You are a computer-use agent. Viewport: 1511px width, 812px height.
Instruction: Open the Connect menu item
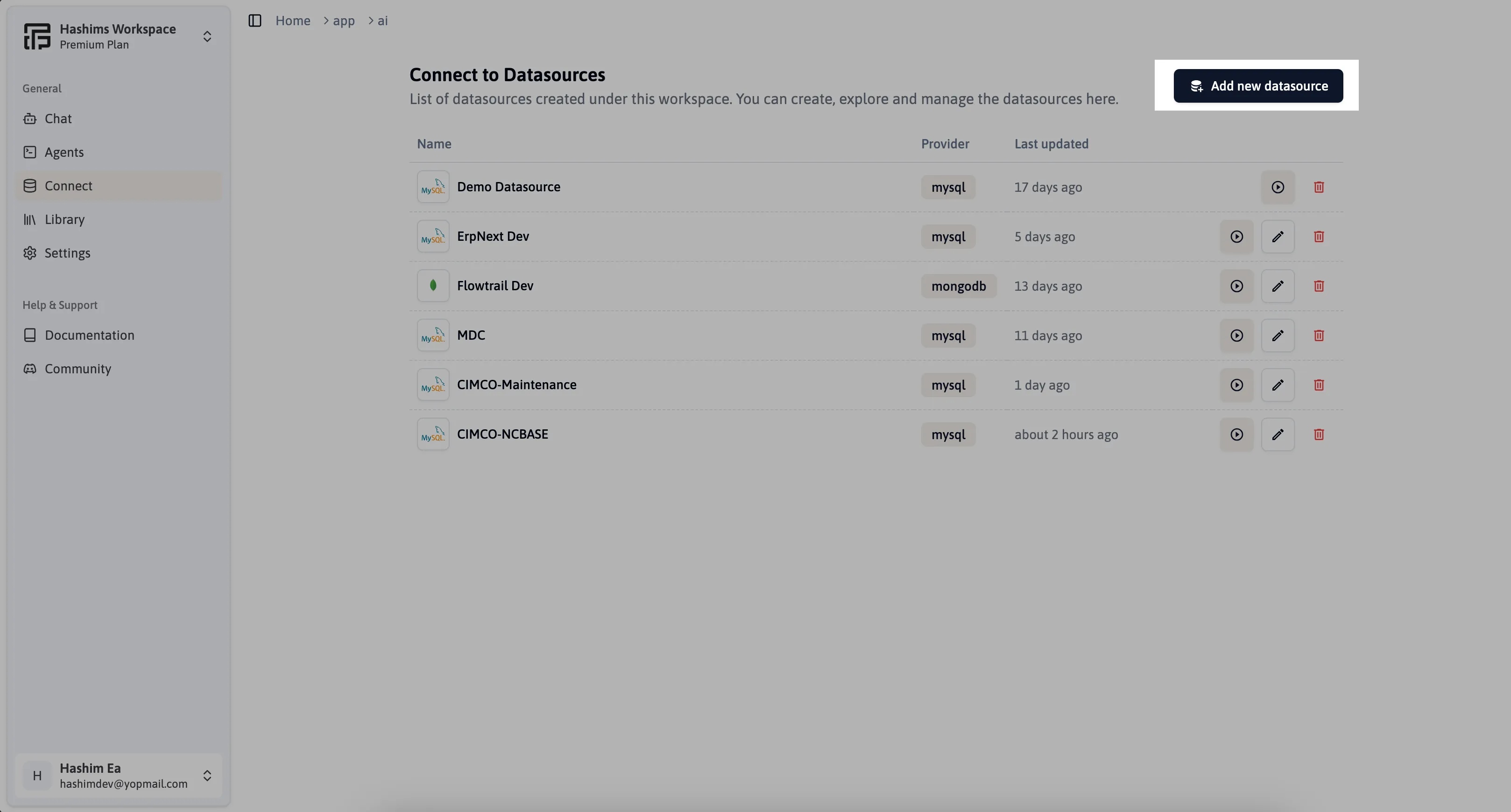[68, 185]
